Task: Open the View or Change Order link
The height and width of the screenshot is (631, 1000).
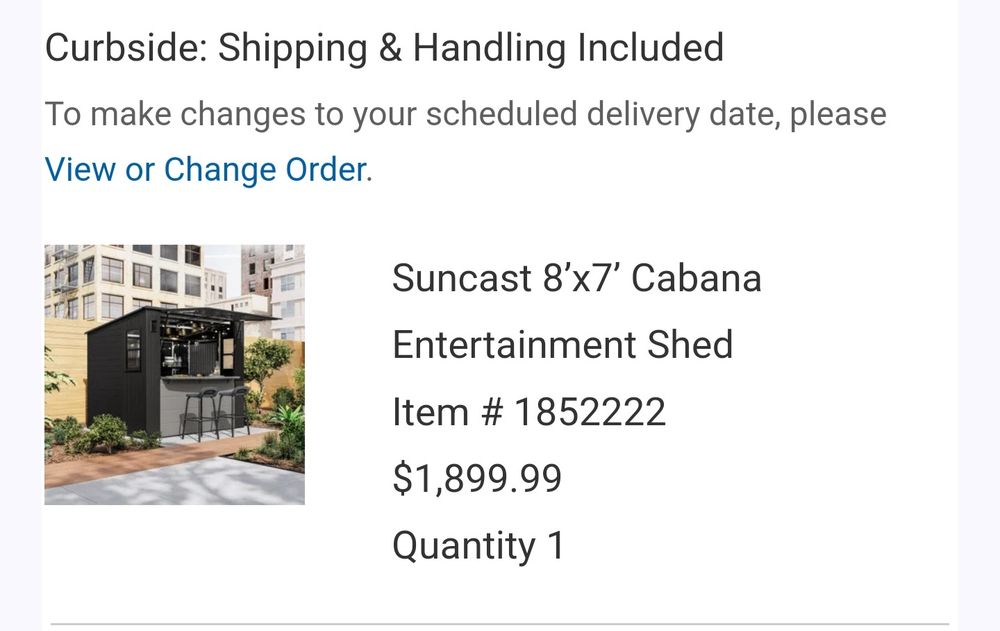Action: pos(205,170)
